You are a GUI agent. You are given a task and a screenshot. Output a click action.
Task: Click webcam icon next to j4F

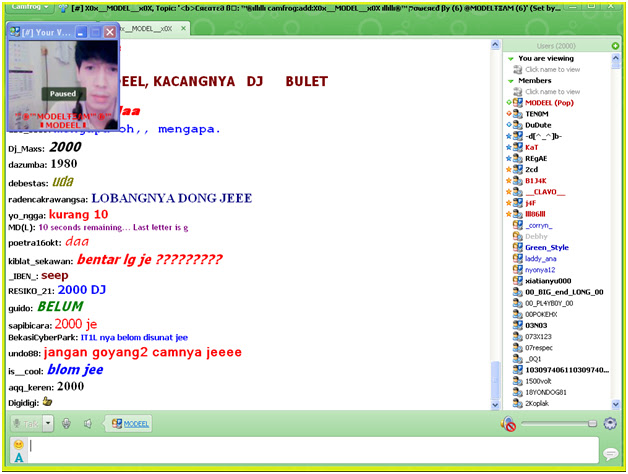(x=518, y=203)
